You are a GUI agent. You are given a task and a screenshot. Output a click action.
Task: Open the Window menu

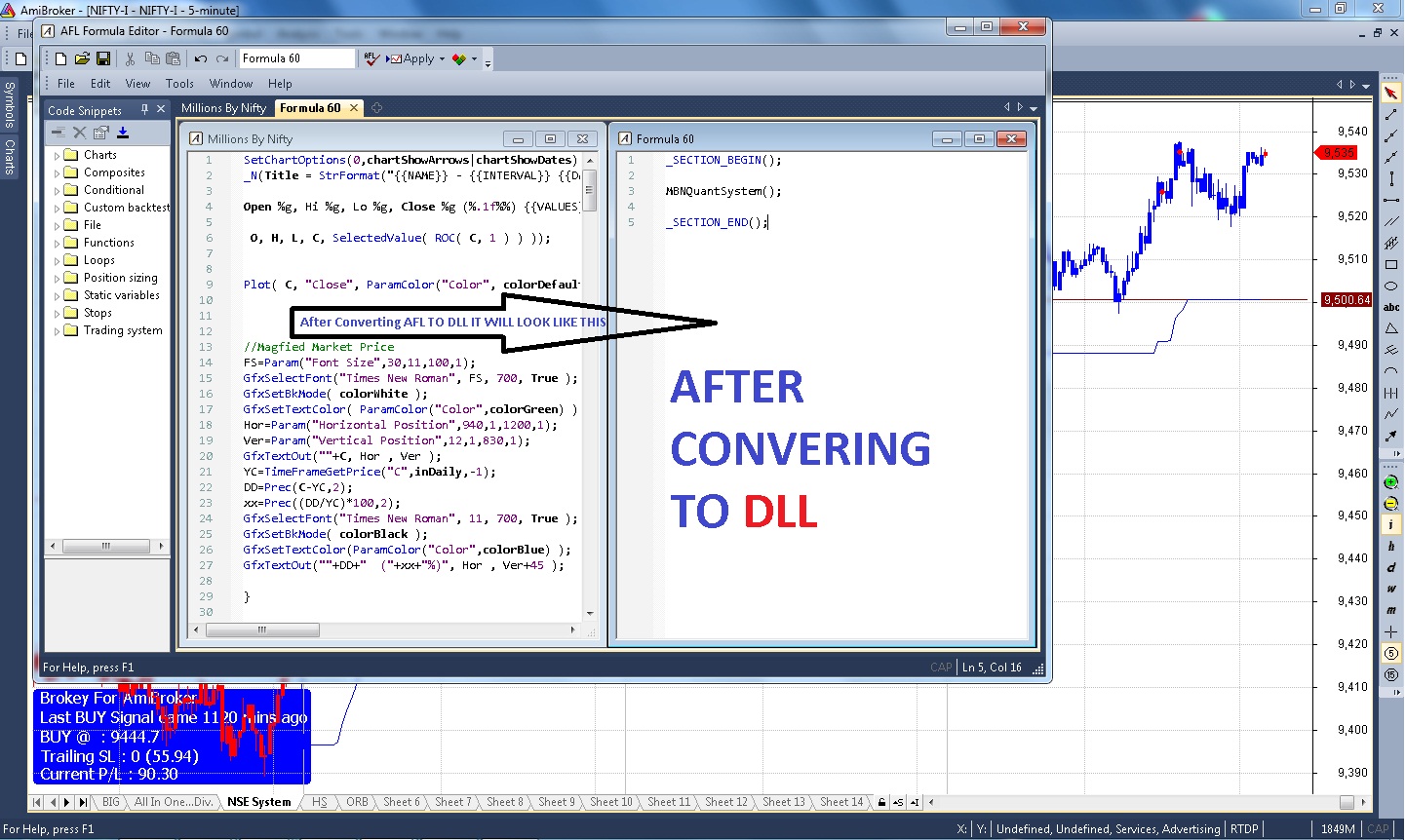coord(231,84)
